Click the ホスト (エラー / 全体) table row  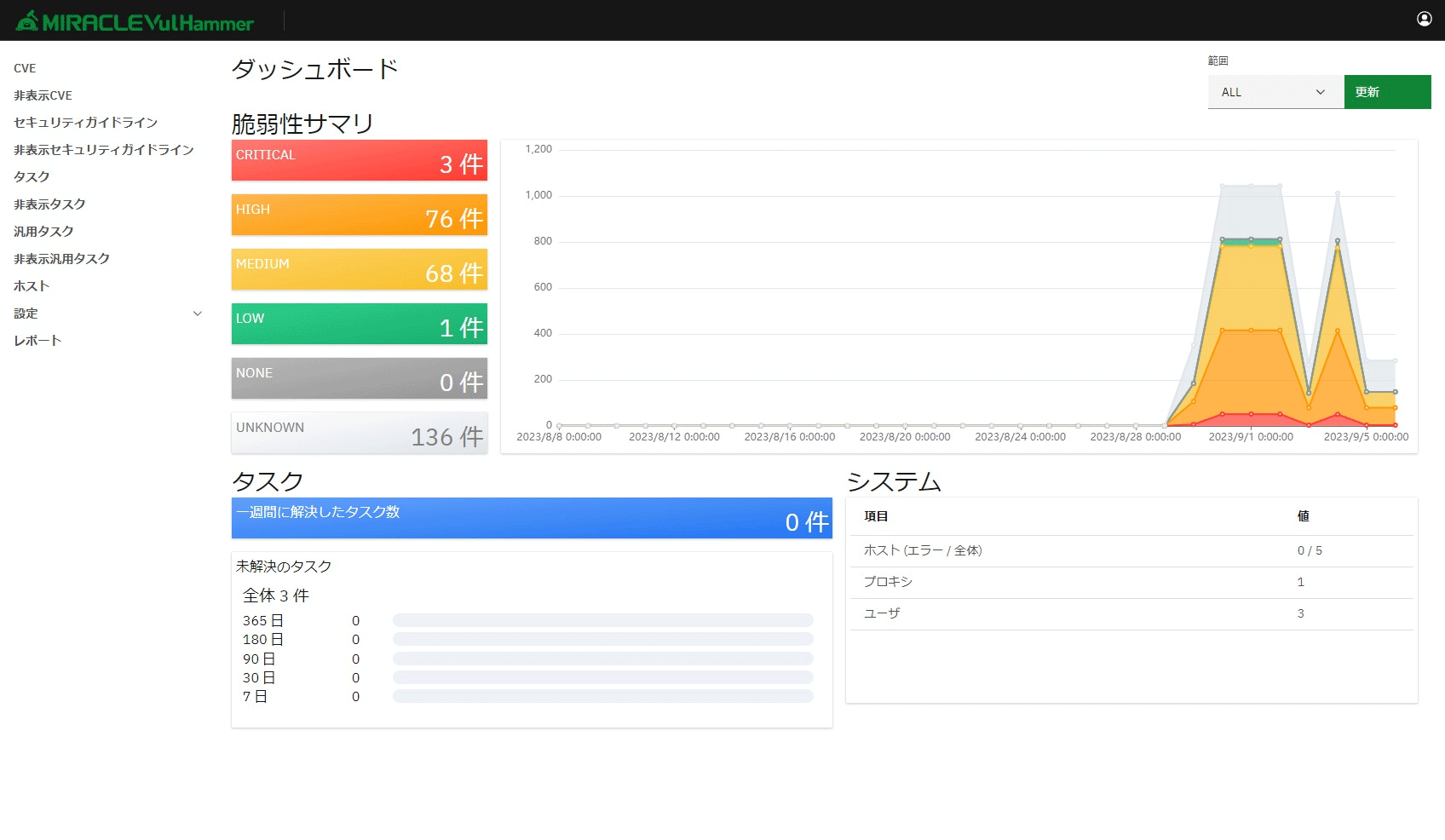1131,551
